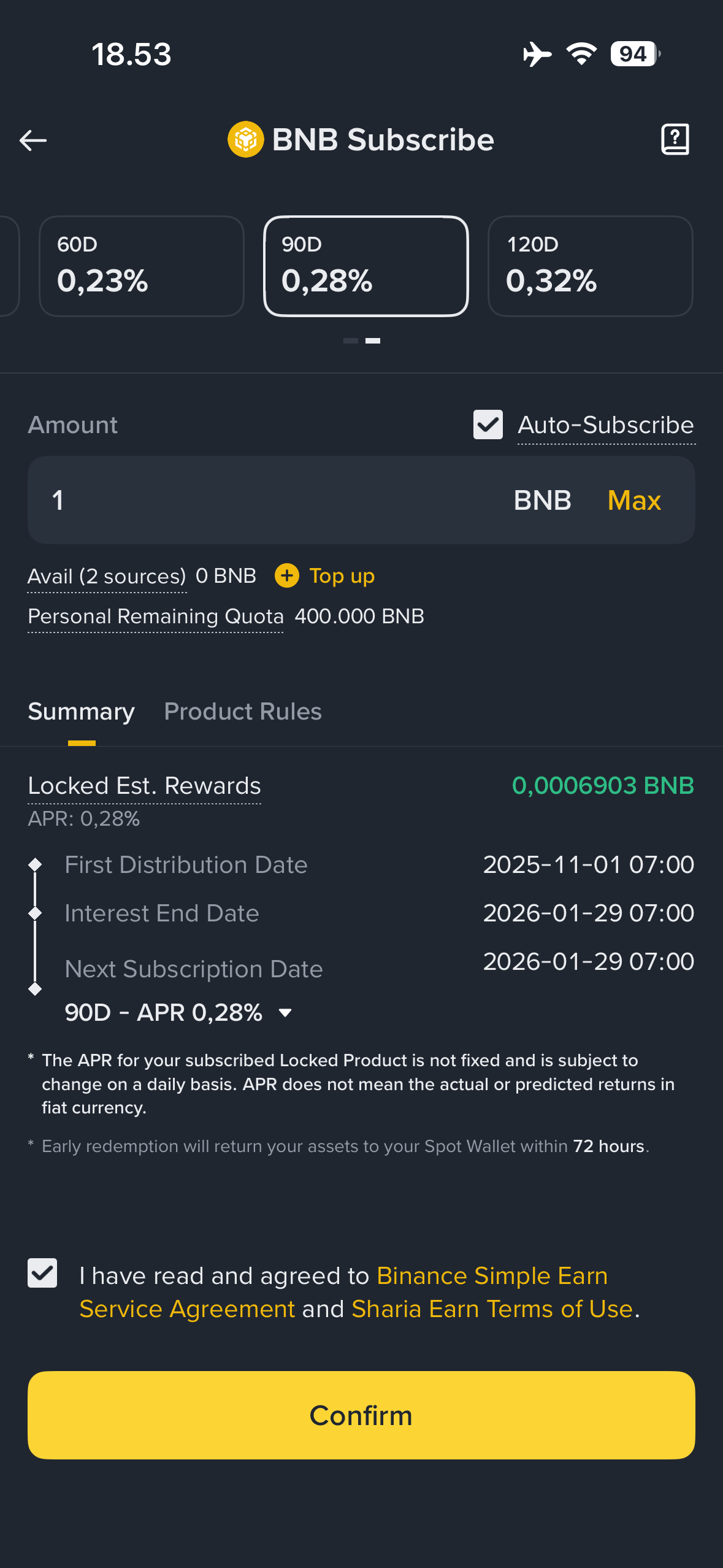Image resolution: width=723 pixels, height=1568 pixels.
Task: Click the BNB token logo in the header
Action: (x=245, y=139)
